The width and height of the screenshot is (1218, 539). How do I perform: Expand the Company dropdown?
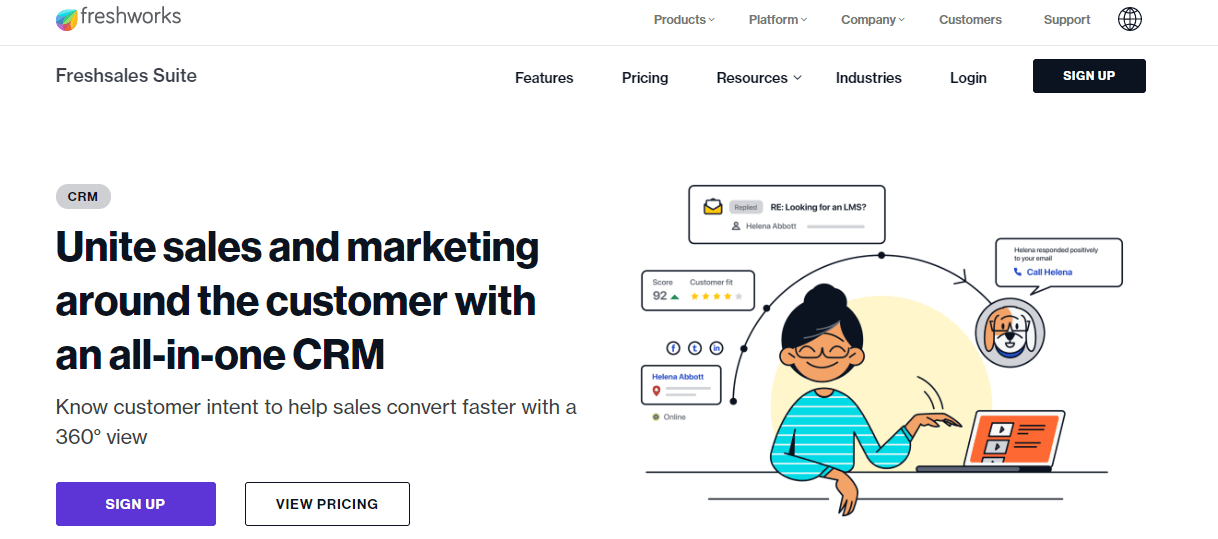coord(872,19)
